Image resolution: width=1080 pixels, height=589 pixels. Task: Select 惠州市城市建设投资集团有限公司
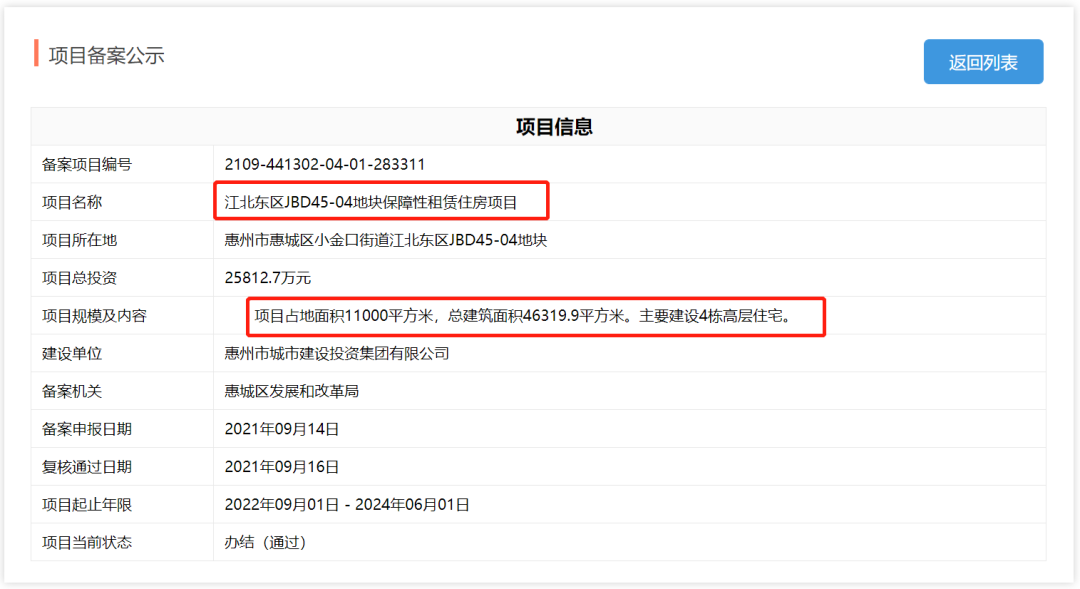coord(337,354)
